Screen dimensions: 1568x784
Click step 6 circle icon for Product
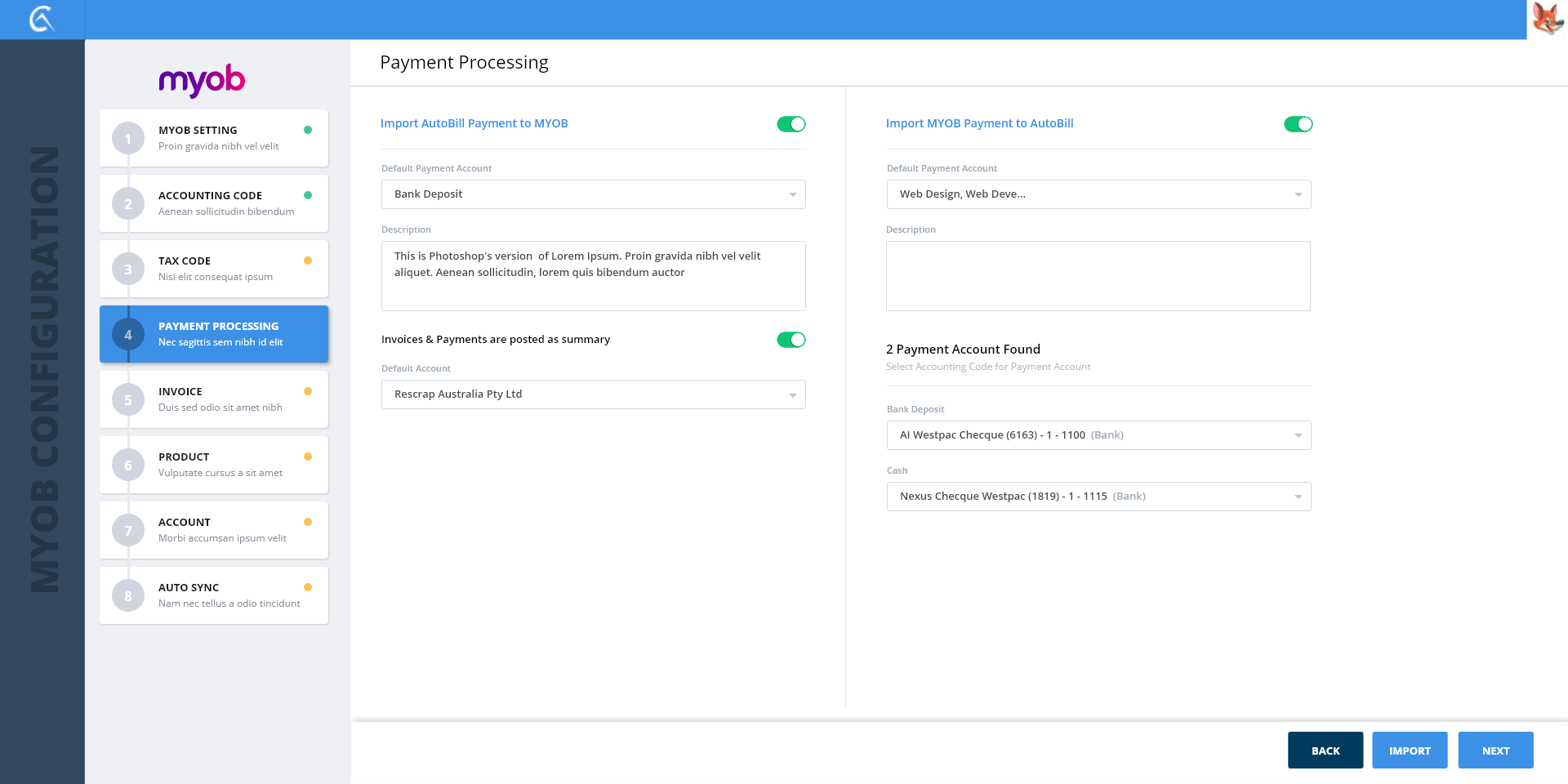tap(128, 465)
